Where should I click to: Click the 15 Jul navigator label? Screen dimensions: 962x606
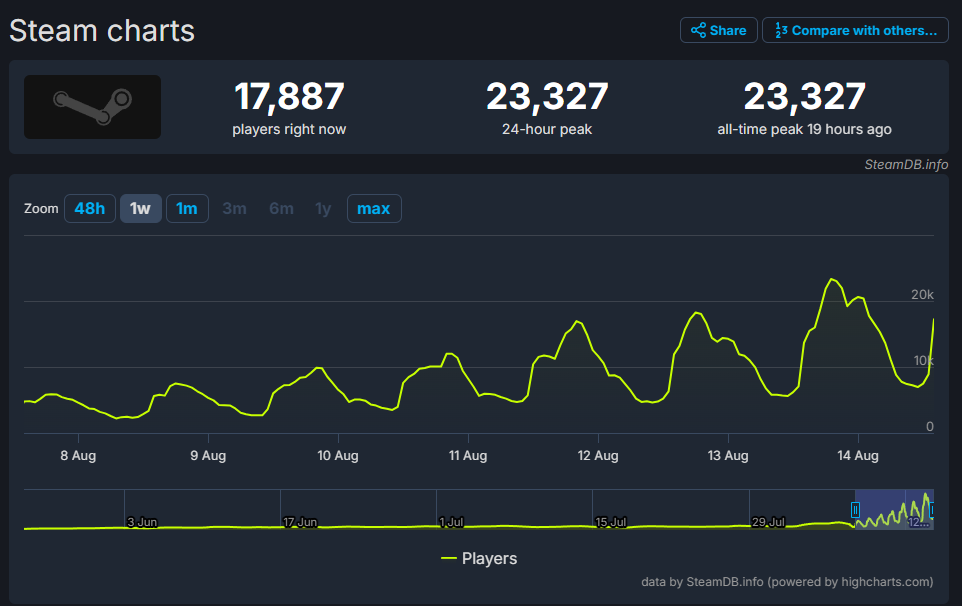point(611,522)
